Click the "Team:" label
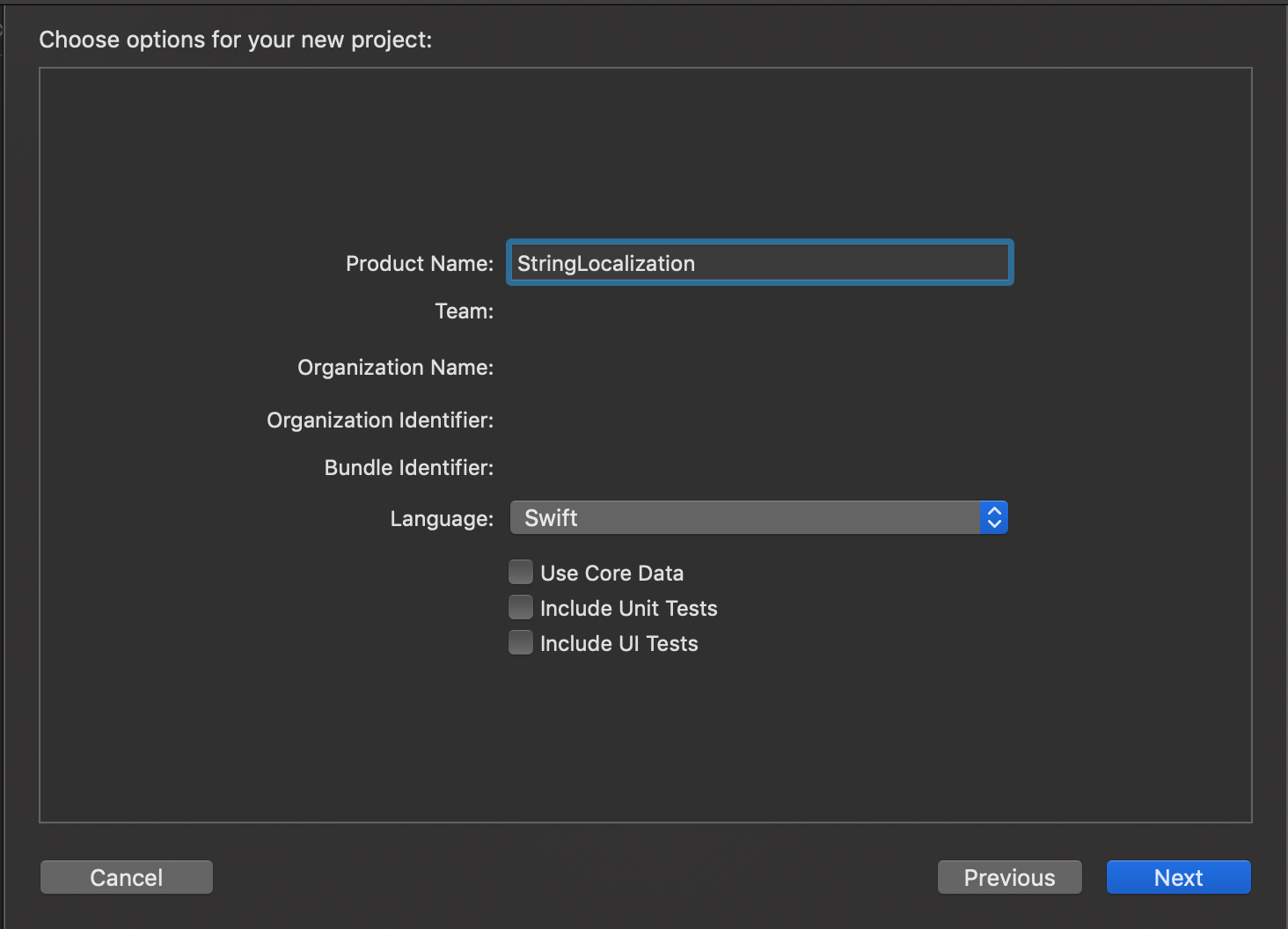 (464, 311)
